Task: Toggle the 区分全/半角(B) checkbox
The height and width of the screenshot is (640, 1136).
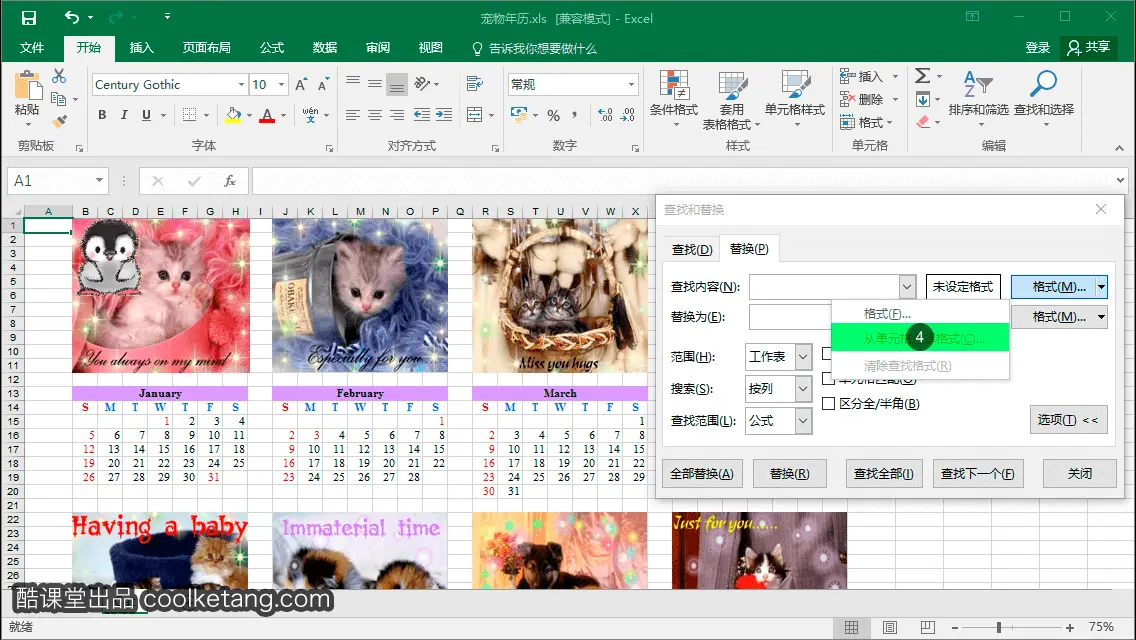Action: click(829, 404)
